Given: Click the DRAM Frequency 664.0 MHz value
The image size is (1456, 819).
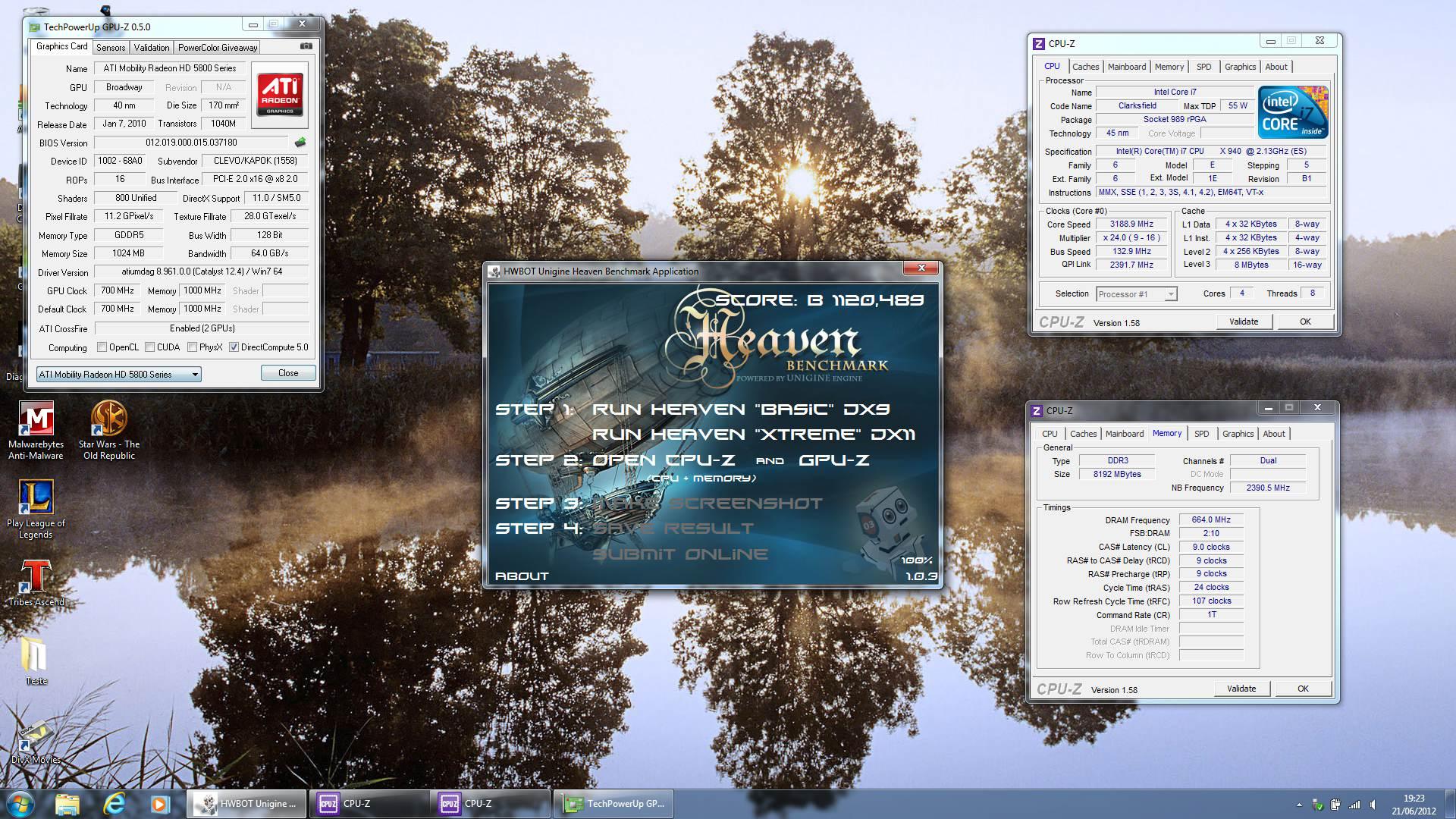Looking at the screenshot, I should (x=1211, y=520).
